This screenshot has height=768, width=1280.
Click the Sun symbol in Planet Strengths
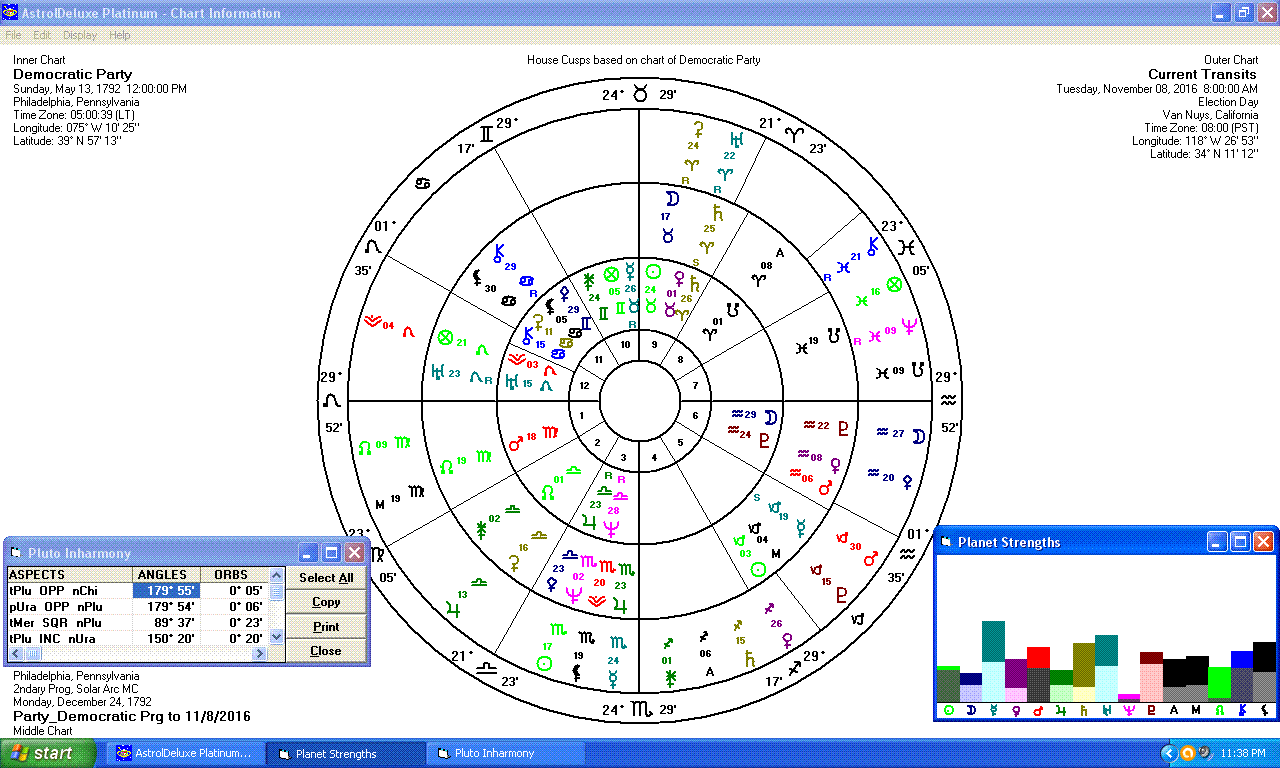[948, 711]
